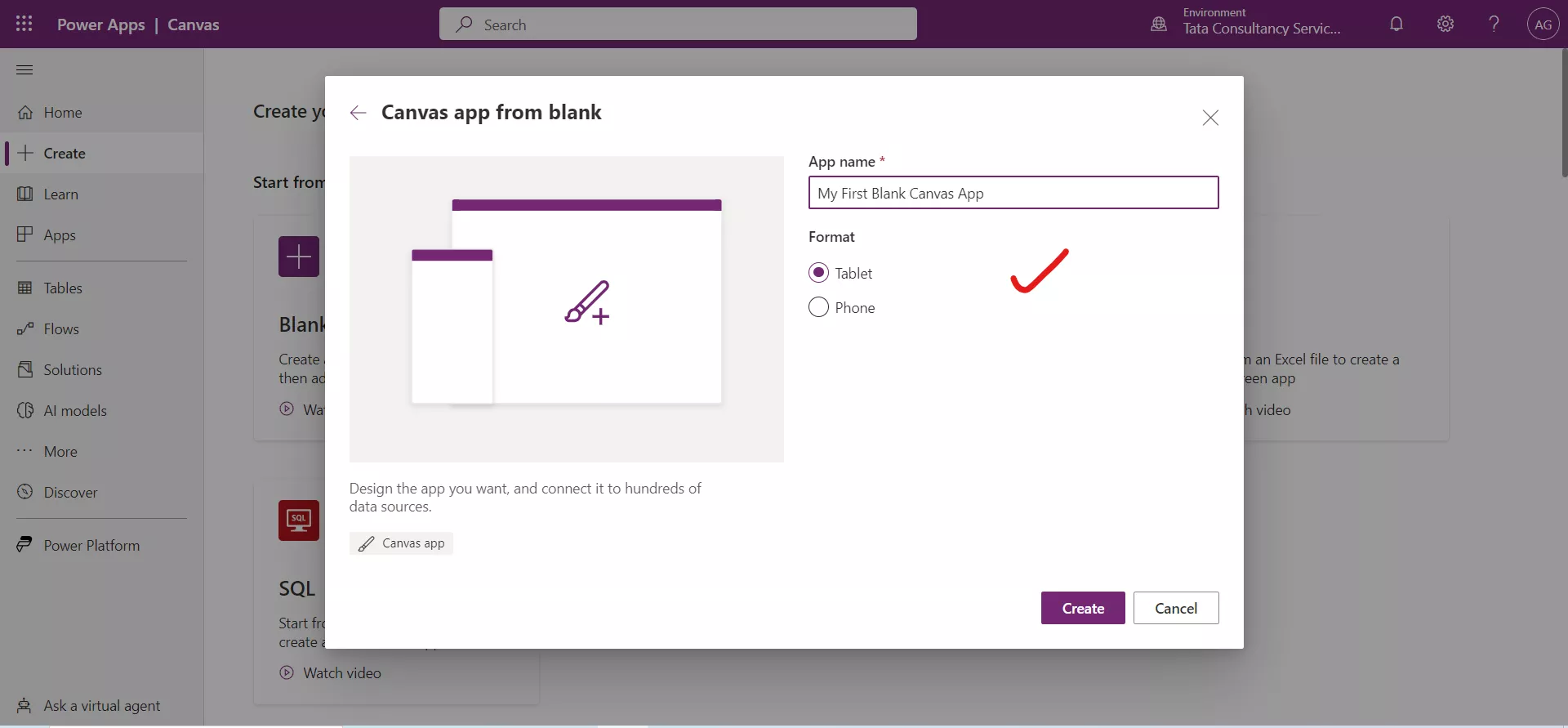The width and height of the screenshot is (1568, 728).
Task: Click the Flows icon in sidebar
Action: pos(25,328)
